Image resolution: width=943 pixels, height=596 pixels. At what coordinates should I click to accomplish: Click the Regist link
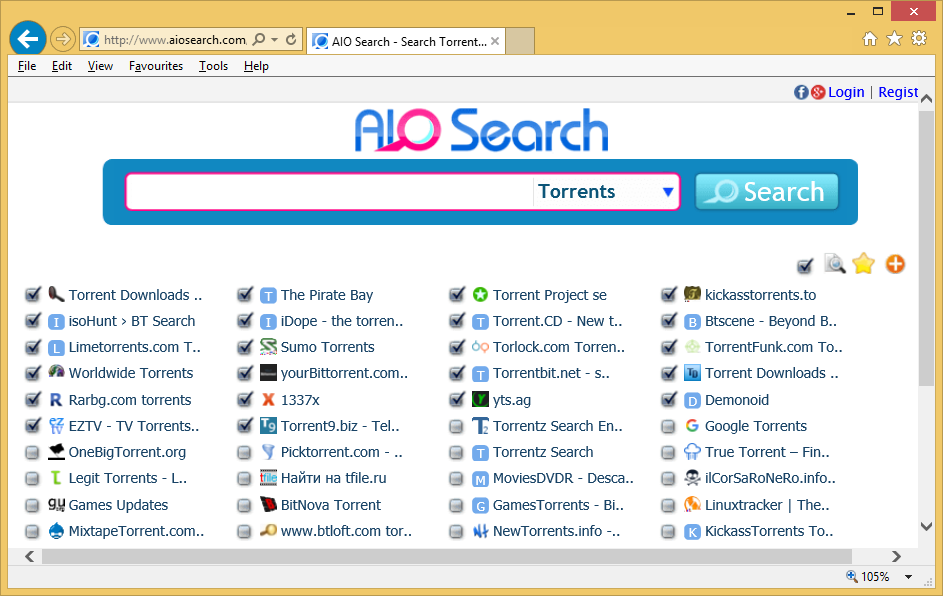(x=898, y=92)
